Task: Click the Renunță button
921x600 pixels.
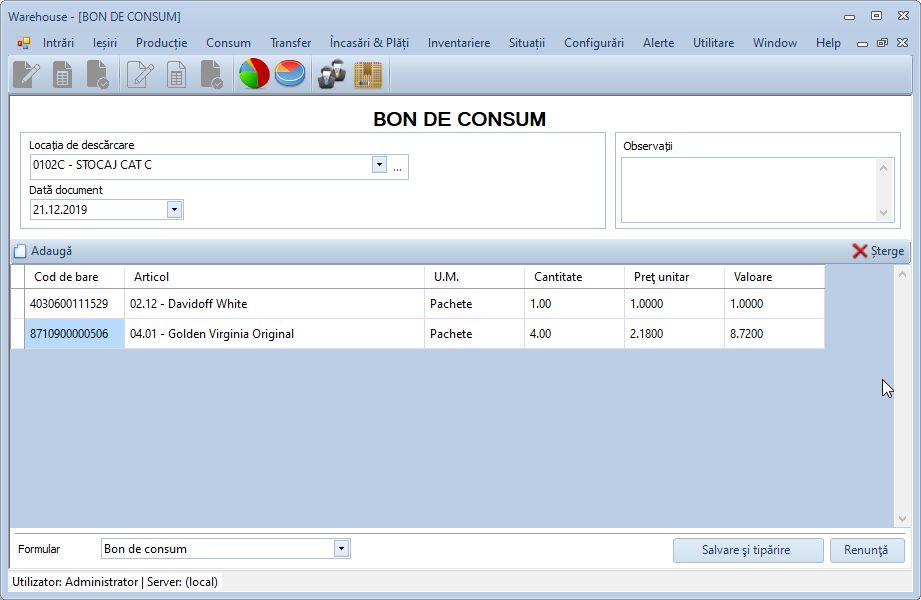Action: (x=866, y=550)
